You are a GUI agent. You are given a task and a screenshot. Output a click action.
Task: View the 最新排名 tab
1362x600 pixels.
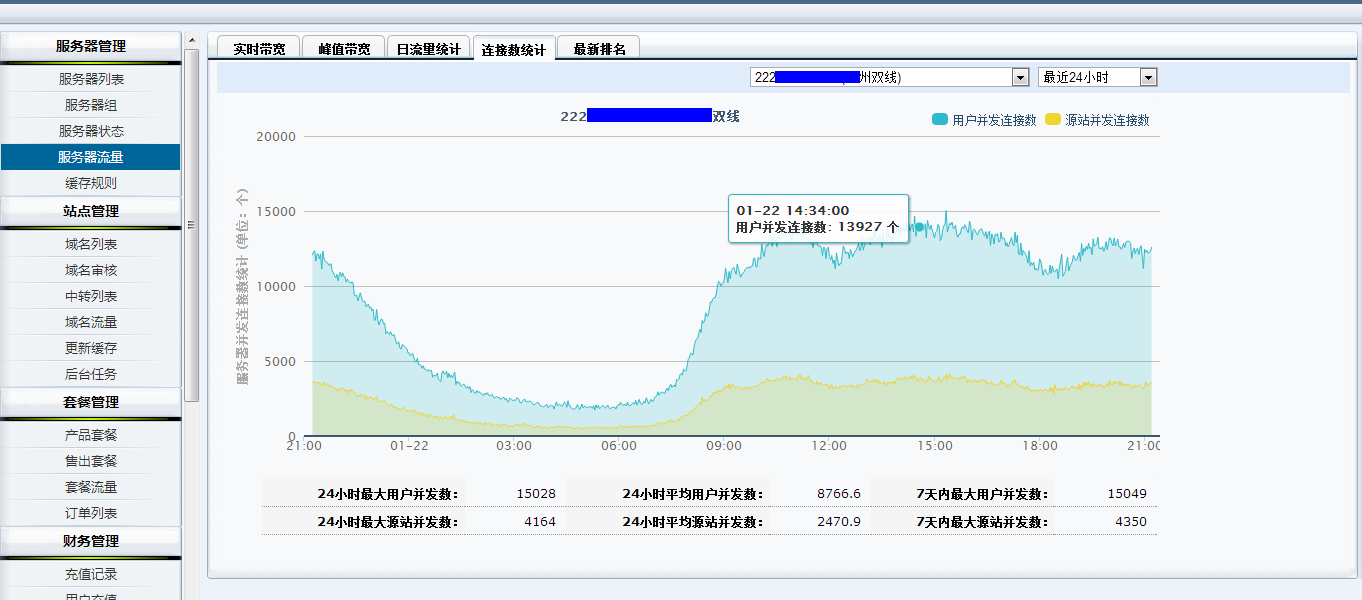(x=598, y=46)
